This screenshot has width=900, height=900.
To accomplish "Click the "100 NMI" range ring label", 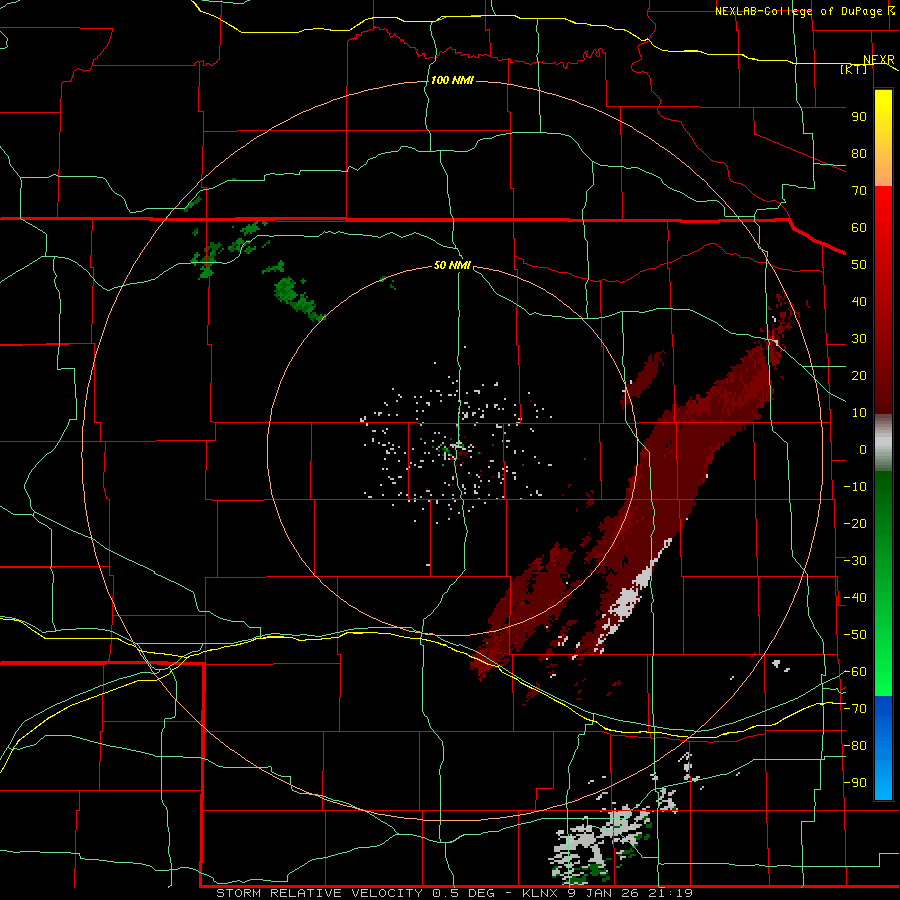I will [452, 80].
